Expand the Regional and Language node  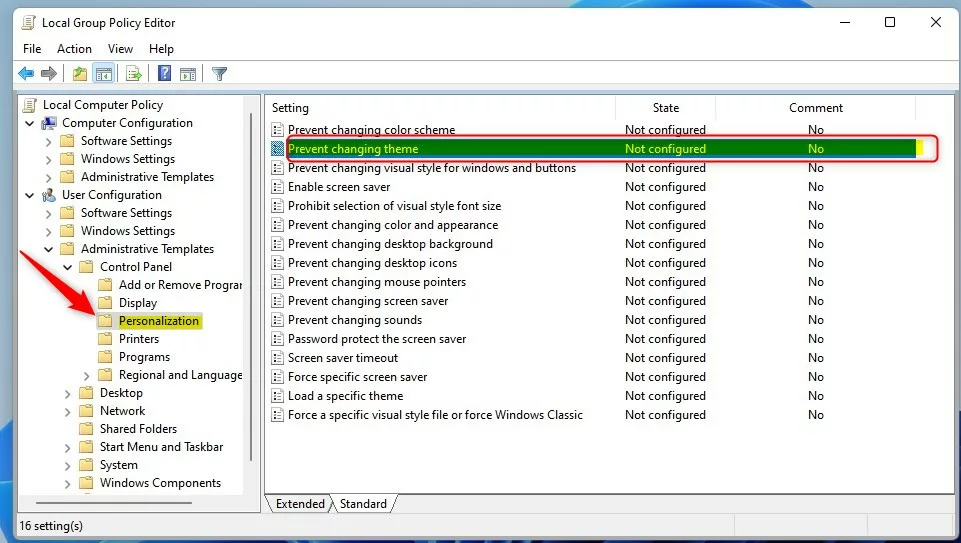(x=86, y=376)
